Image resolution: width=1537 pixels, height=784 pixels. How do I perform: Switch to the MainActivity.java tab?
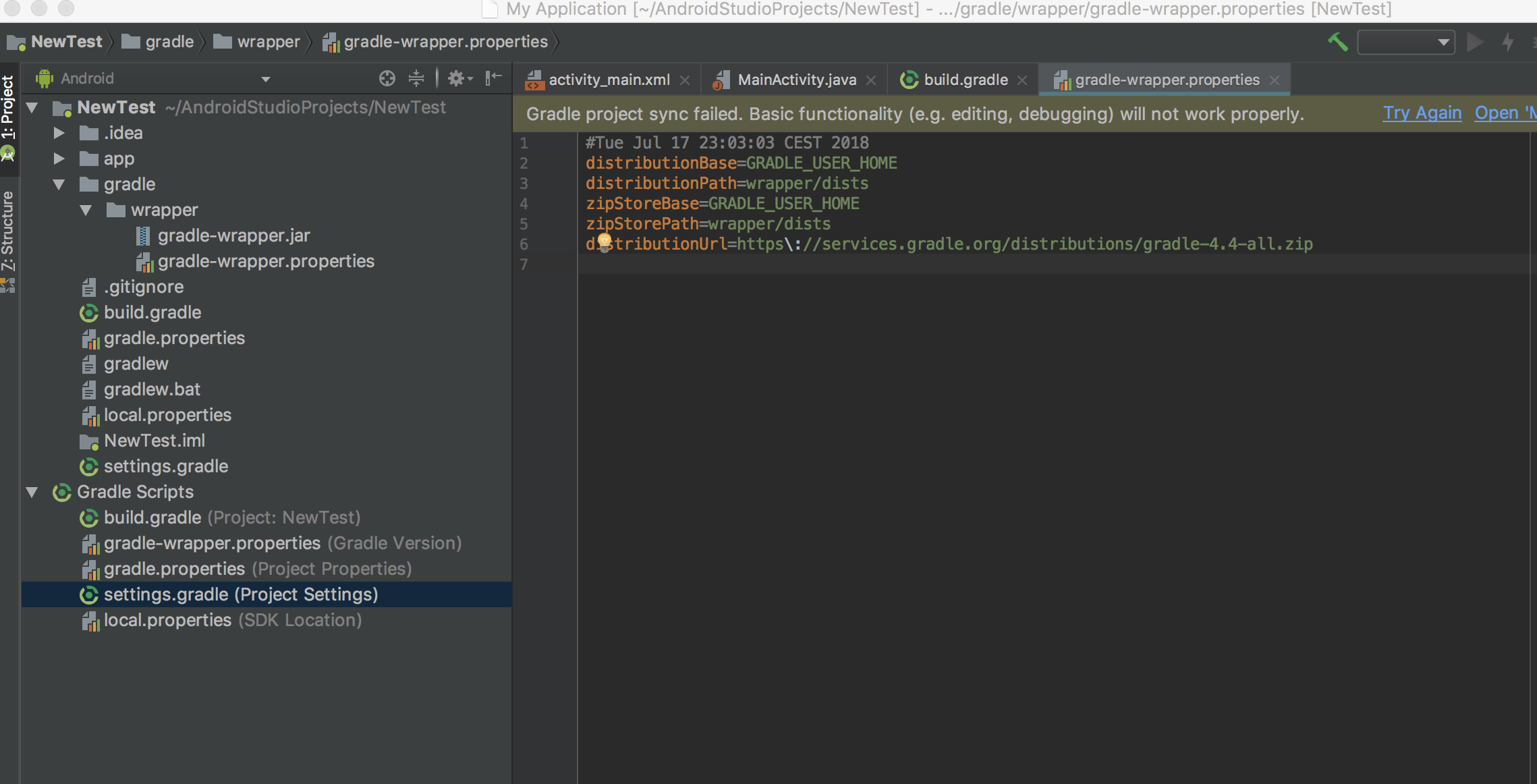pyautogui.click(x=795, y=80)
